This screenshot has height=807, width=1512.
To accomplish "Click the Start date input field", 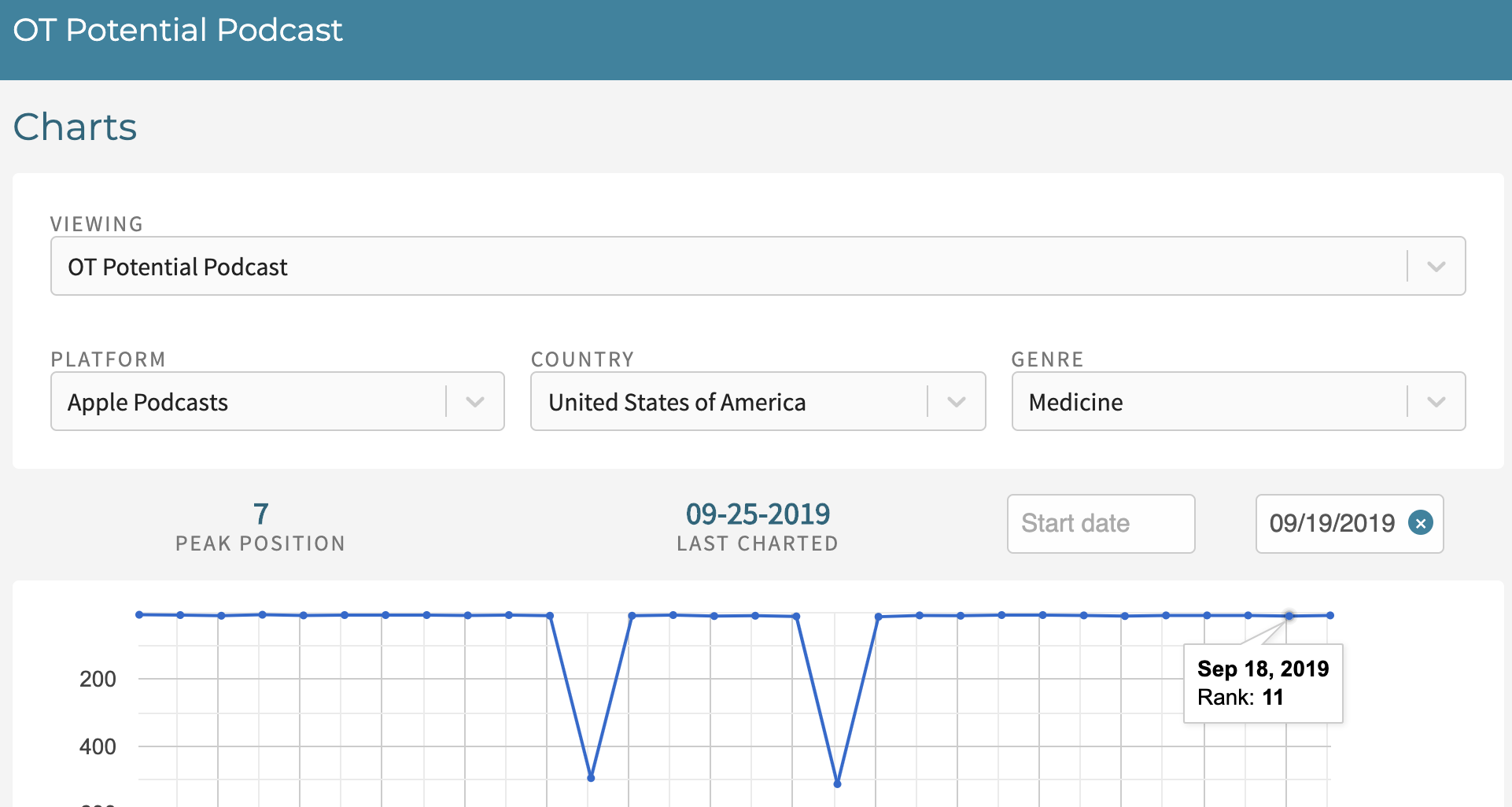I will (1101, 524).
